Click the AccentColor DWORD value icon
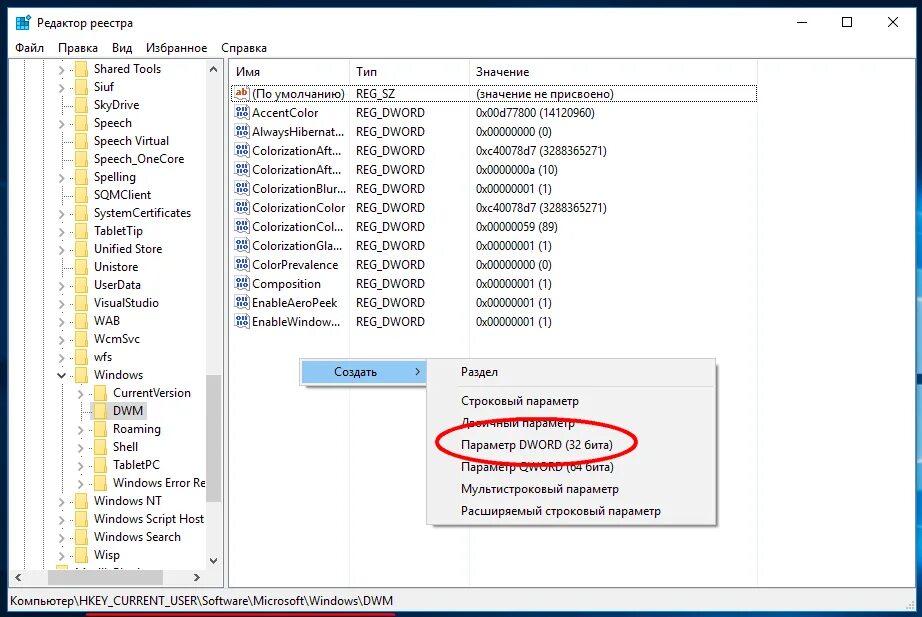Image resolution: width=922 pixels, height=617 pixels. coord(242,112)
